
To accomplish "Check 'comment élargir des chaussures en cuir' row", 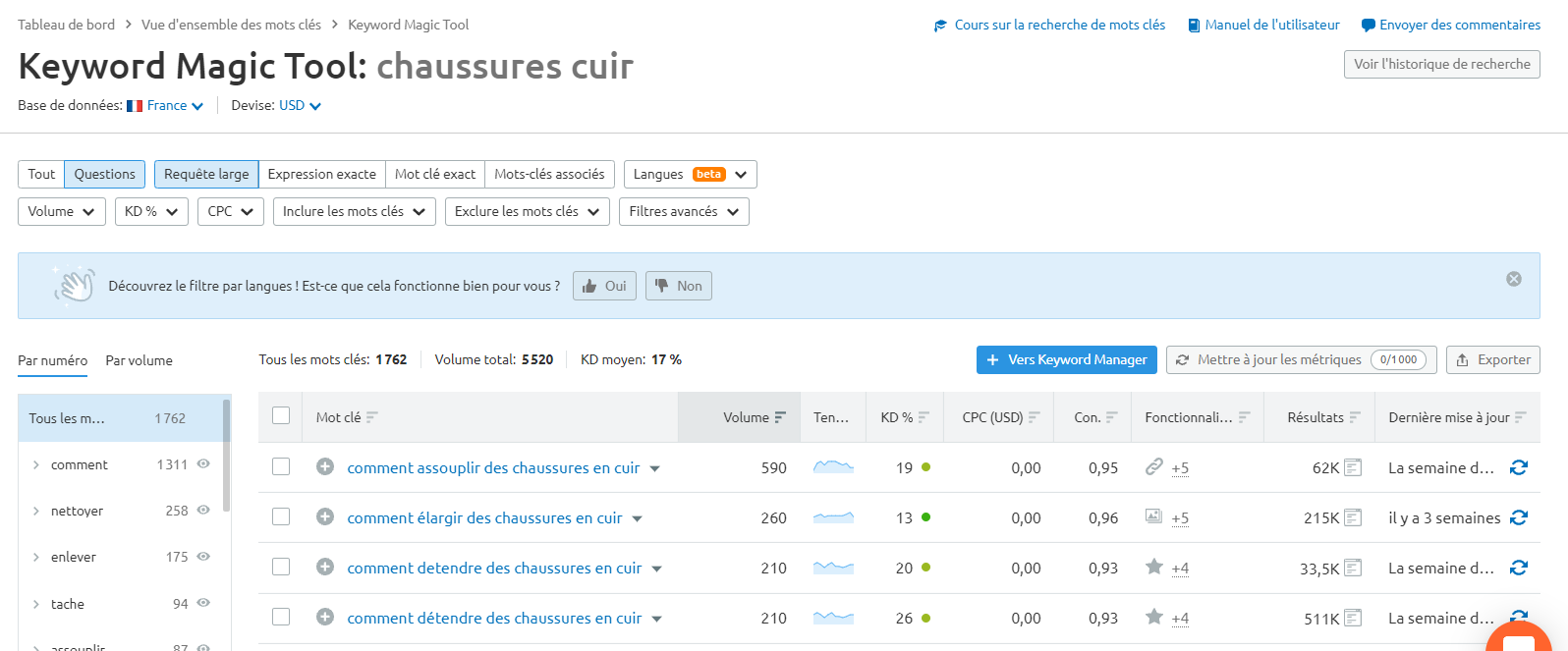I will pos(281,516).
